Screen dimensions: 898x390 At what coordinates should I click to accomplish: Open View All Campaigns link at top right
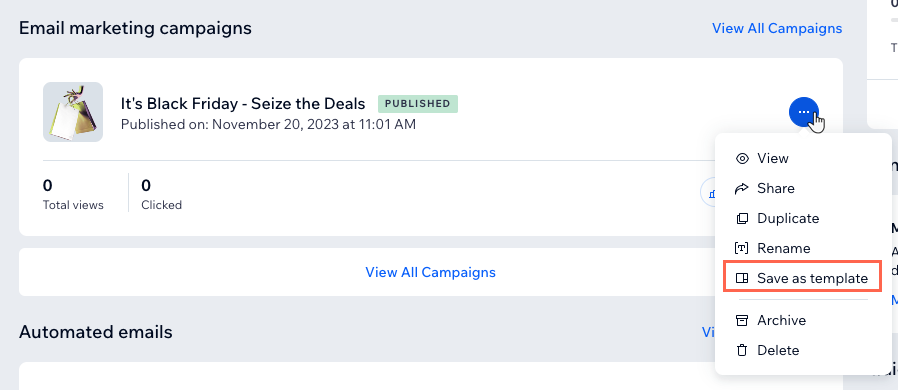[x=777, y=28]
